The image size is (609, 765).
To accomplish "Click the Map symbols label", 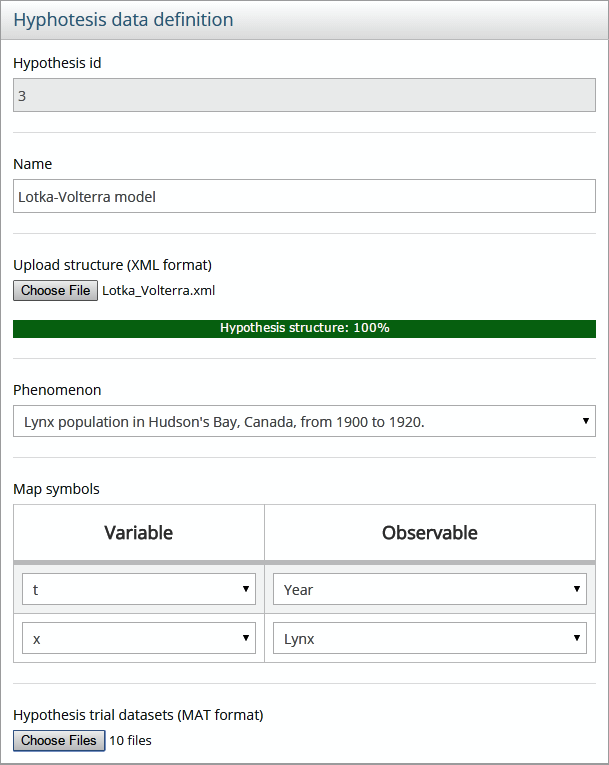I will click(x=56, y=489).
